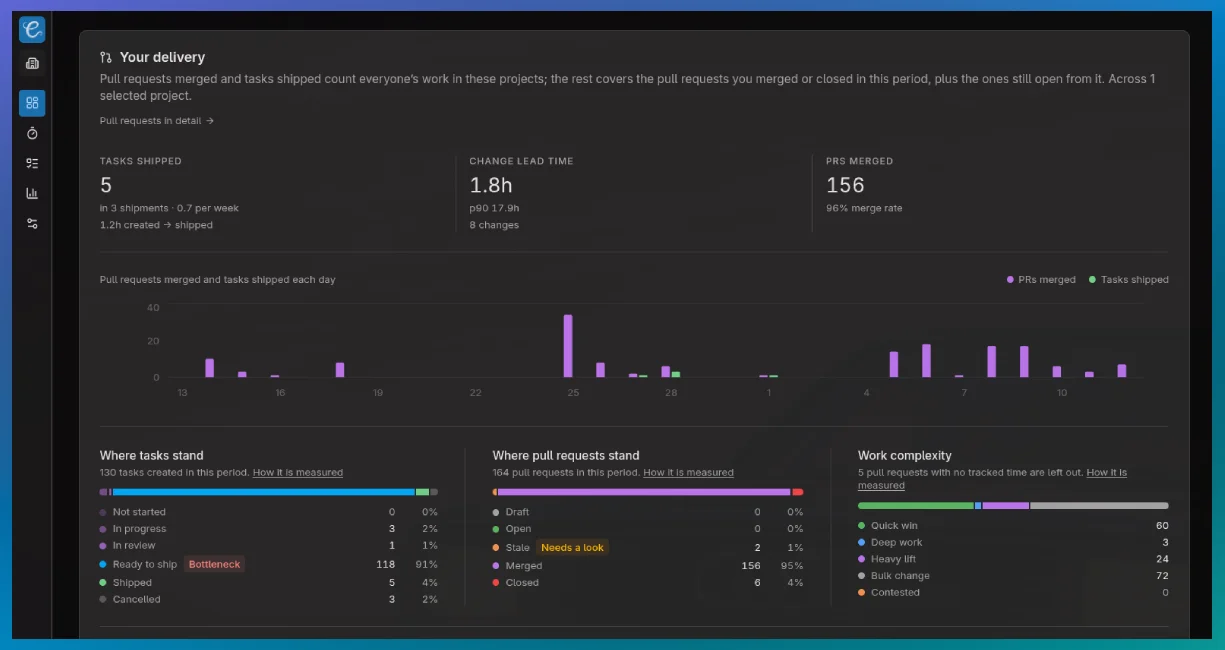Click the p90 17.9h text
Image resolution: width=1225 pixels, height=650 pixels.
click(495, 208)
